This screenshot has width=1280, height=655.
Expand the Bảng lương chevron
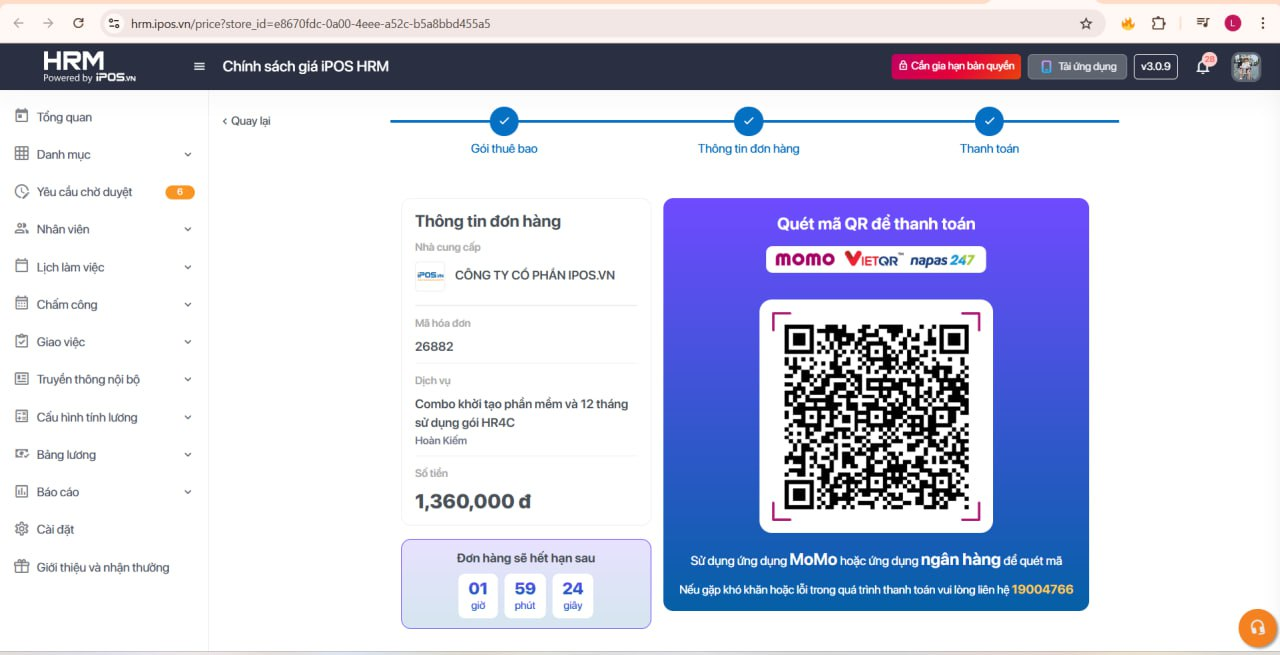(188, 455)
